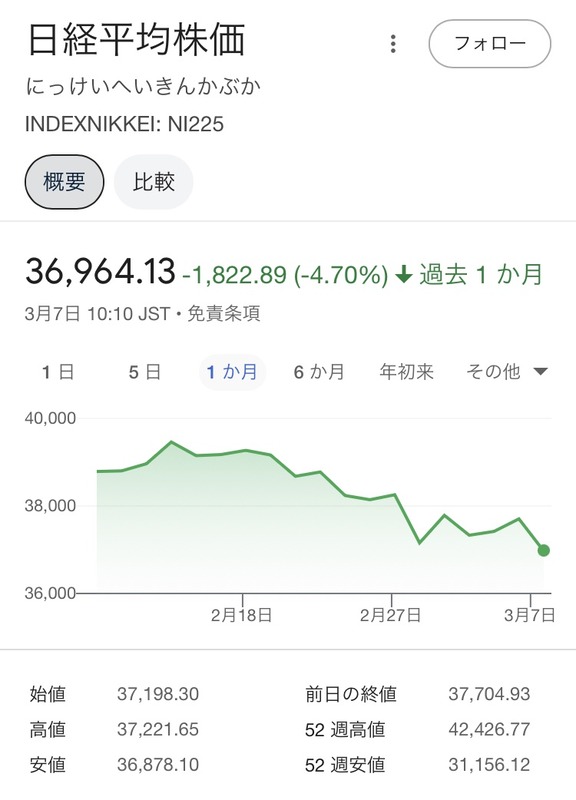Click the INDEXNIKKEI: NI225 ticker text
The image size is (576, 800).
124,124
